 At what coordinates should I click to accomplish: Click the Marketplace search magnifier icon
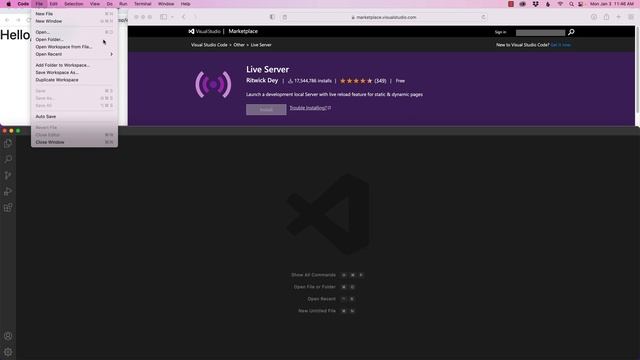(x=571, y=32)
